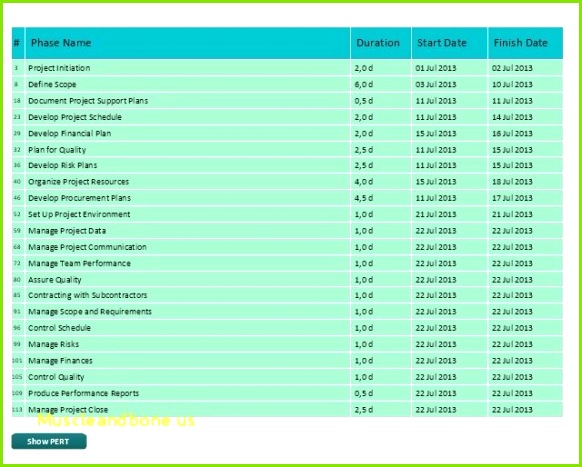The width and height of the screenshot is (582, 467).
Task: Click Develop Procurement Plans duration cell
Action: point(381,198)
